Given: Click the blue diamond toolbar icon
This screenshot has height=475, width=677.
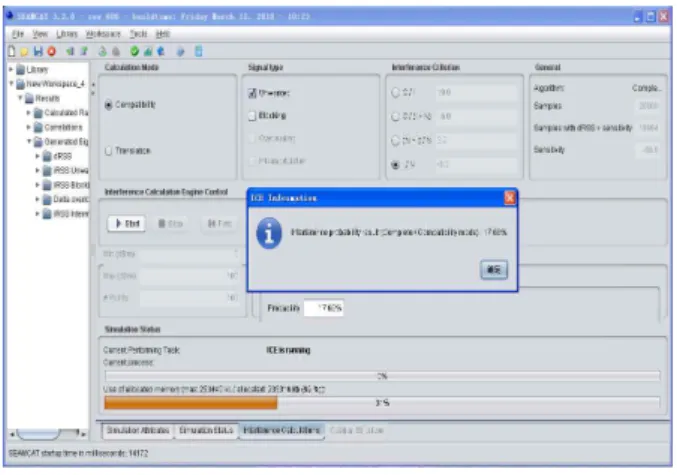Looking at the screenshot, I should point(180,52).
